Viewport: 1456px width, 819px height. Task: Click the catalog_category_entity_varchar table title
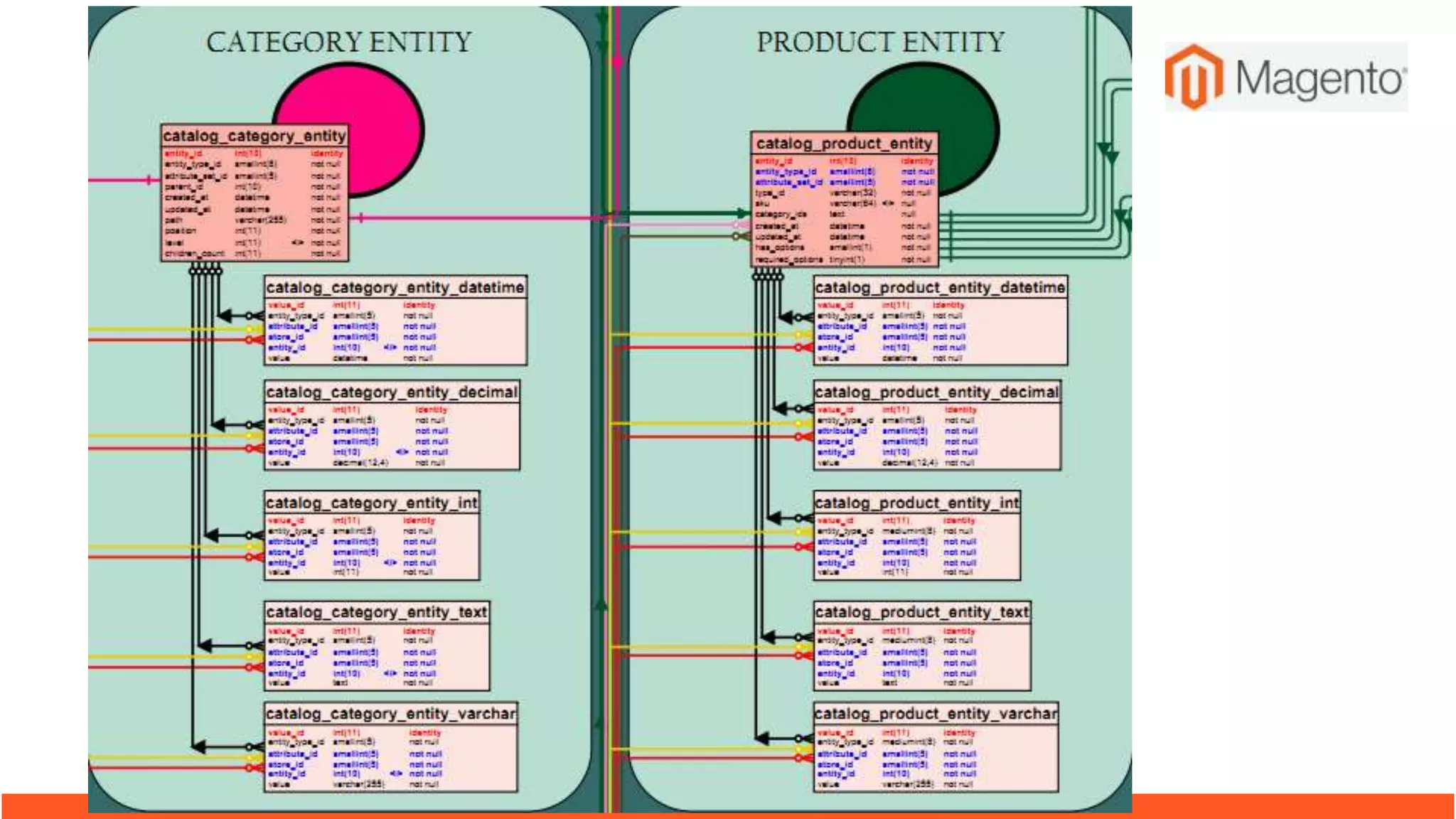click(x=390, y=713)
